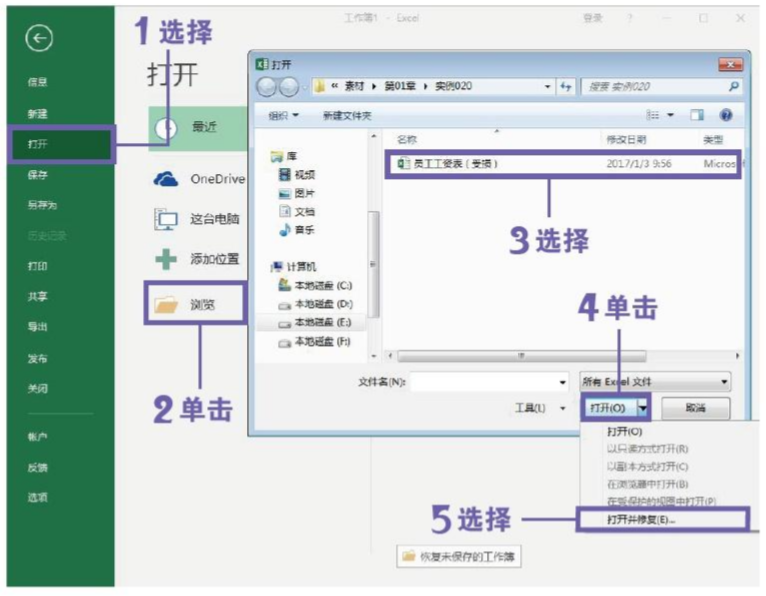Click the dialog Back navigation arrow

coord(267,87)
